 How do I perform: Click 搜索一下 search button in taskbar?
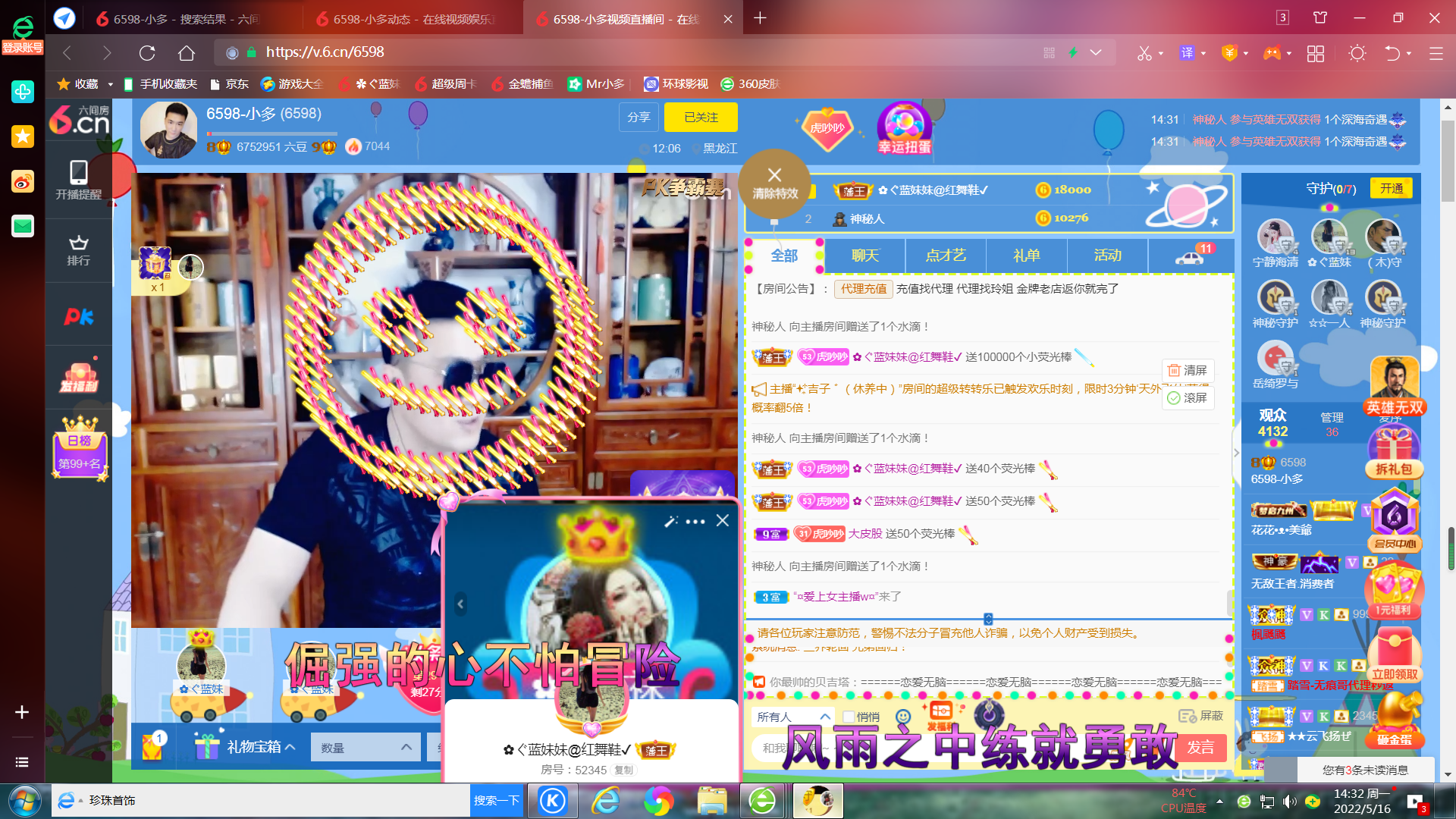tap(497, 800)
